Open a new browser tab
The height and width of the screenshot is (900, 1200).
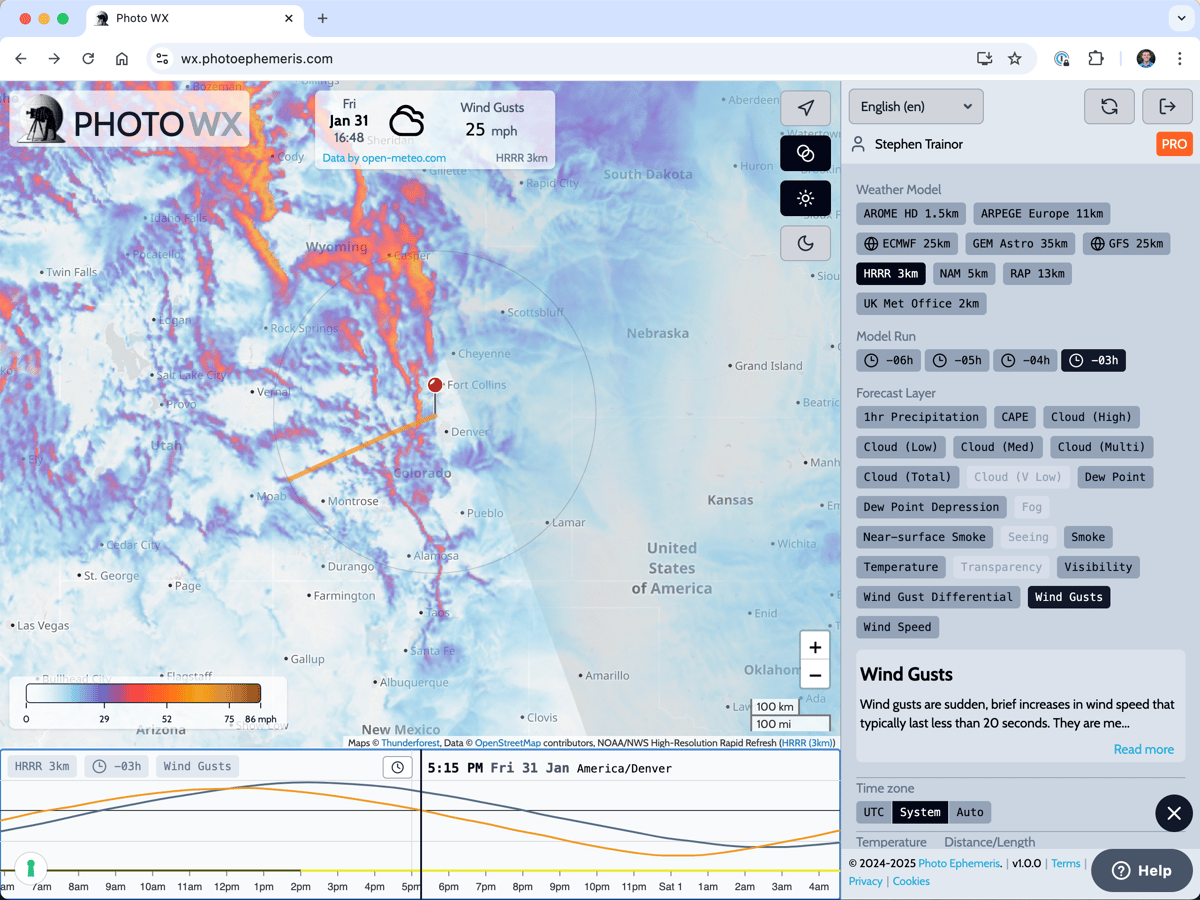coord(322,18)
